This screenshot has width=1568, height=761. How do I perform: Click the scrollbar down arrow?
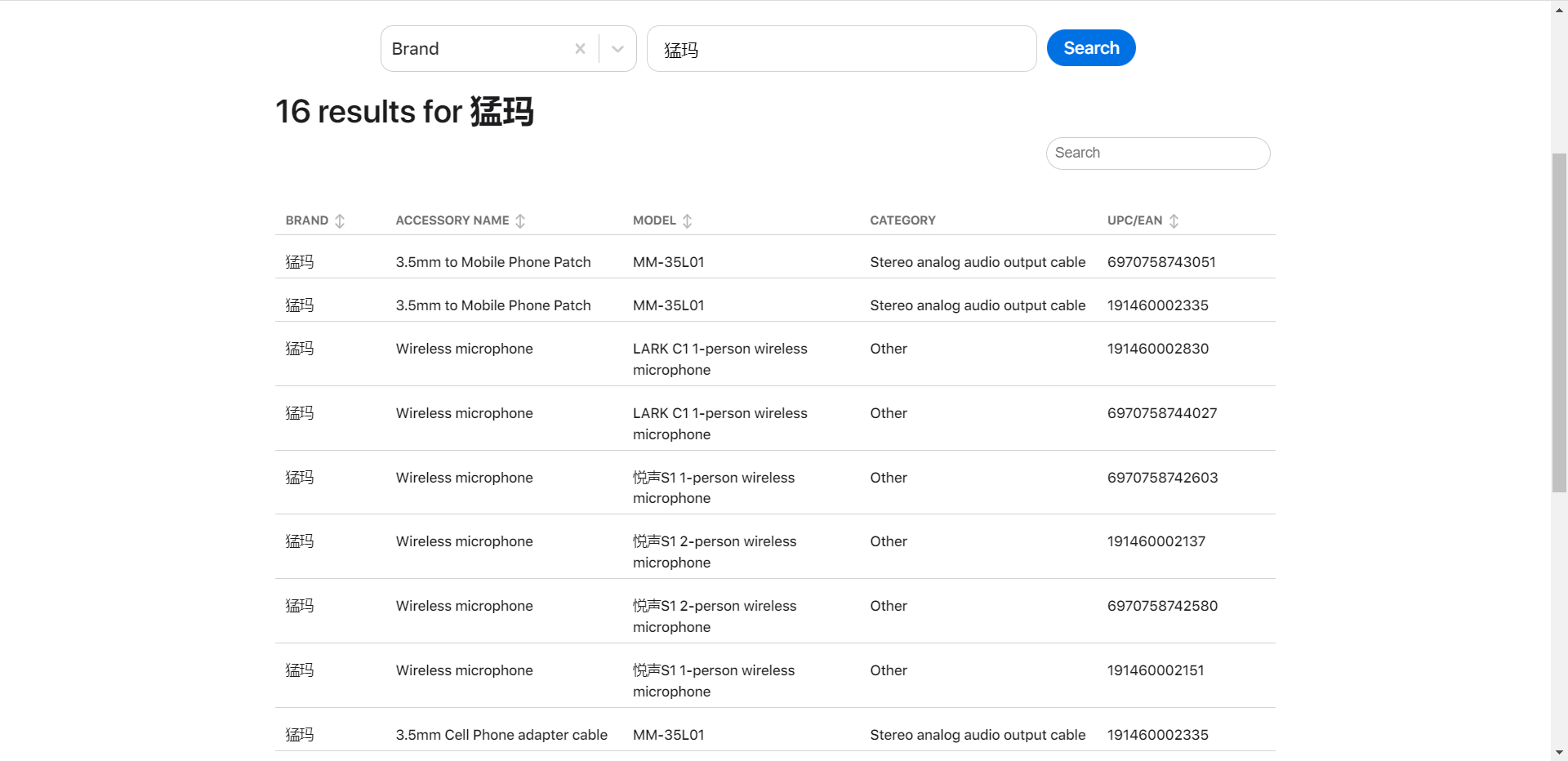click(x=1559, y=753)
